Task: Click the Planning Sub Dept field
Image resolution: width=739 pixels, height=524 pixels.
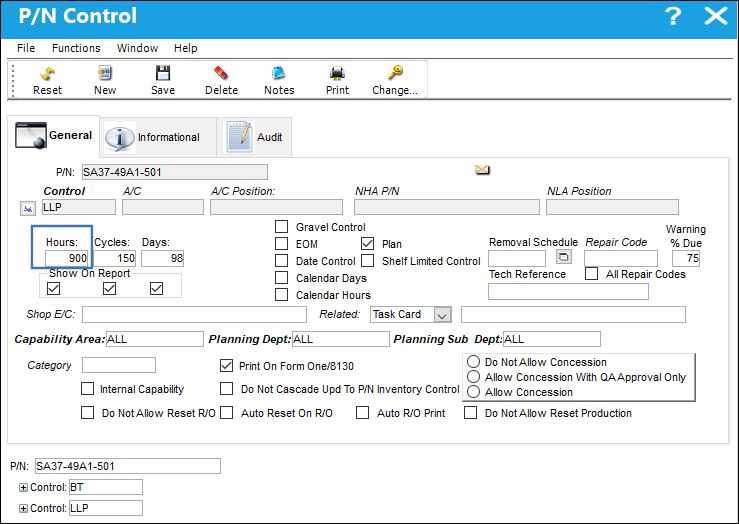Action: pos(551,339)
